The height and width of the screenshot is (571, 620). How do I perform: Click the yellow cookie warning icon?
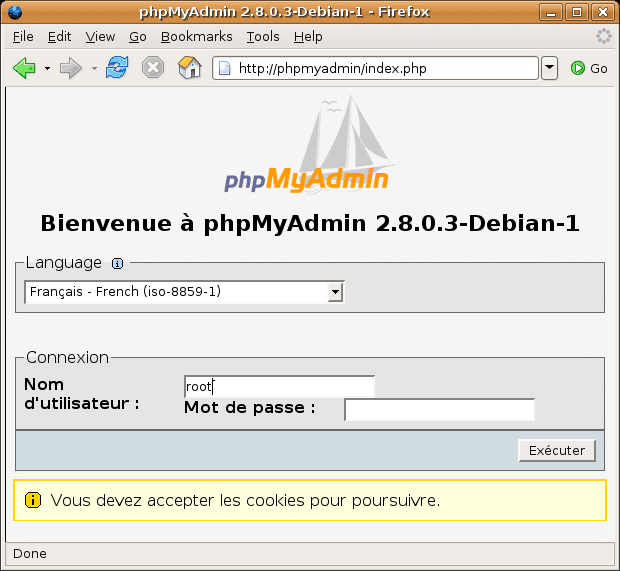tap(33, 500)
